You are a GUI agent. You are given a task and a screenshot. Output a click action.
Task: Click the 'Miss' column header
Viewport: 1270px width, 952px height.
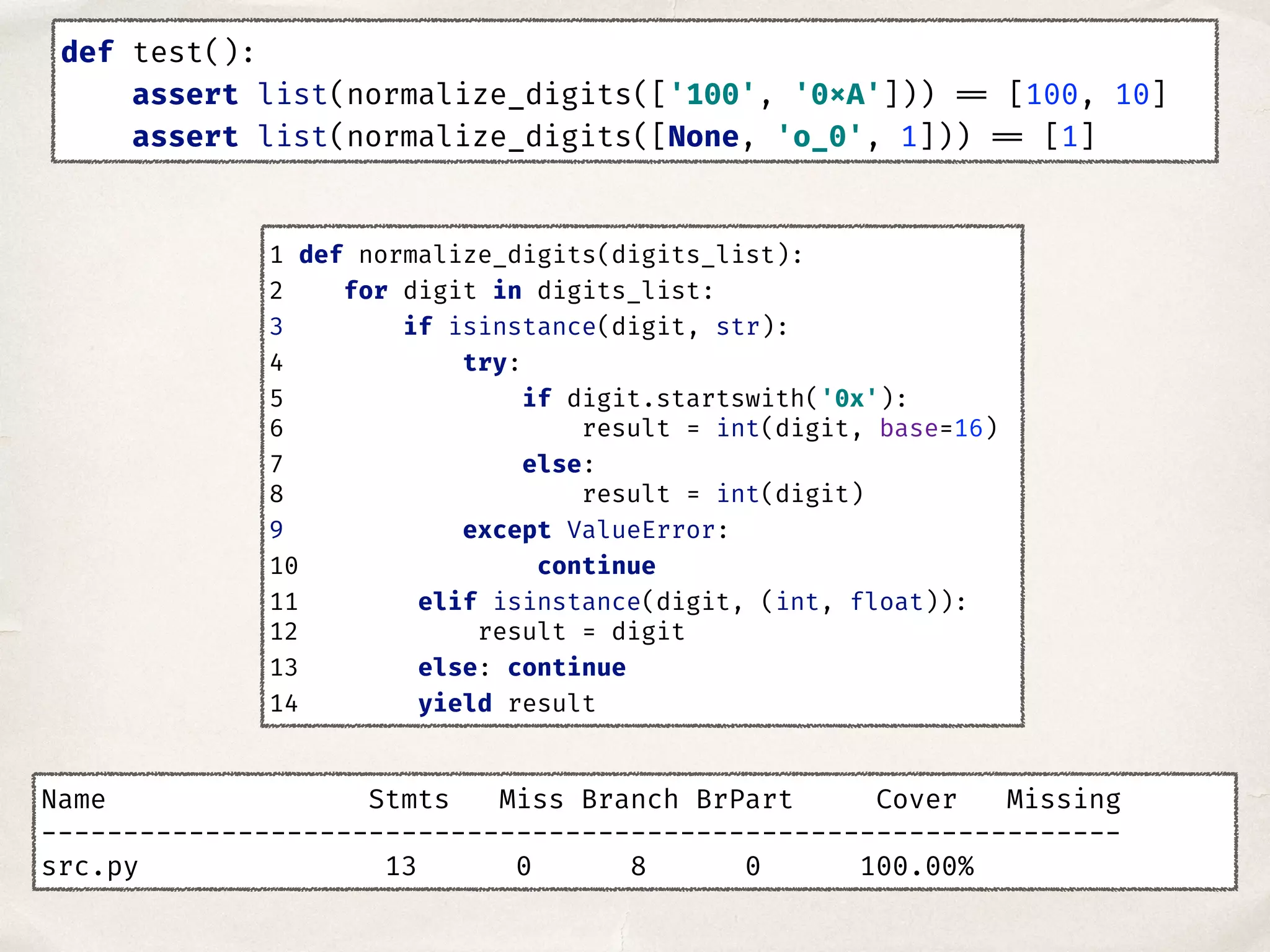click(x=531, y=800)
